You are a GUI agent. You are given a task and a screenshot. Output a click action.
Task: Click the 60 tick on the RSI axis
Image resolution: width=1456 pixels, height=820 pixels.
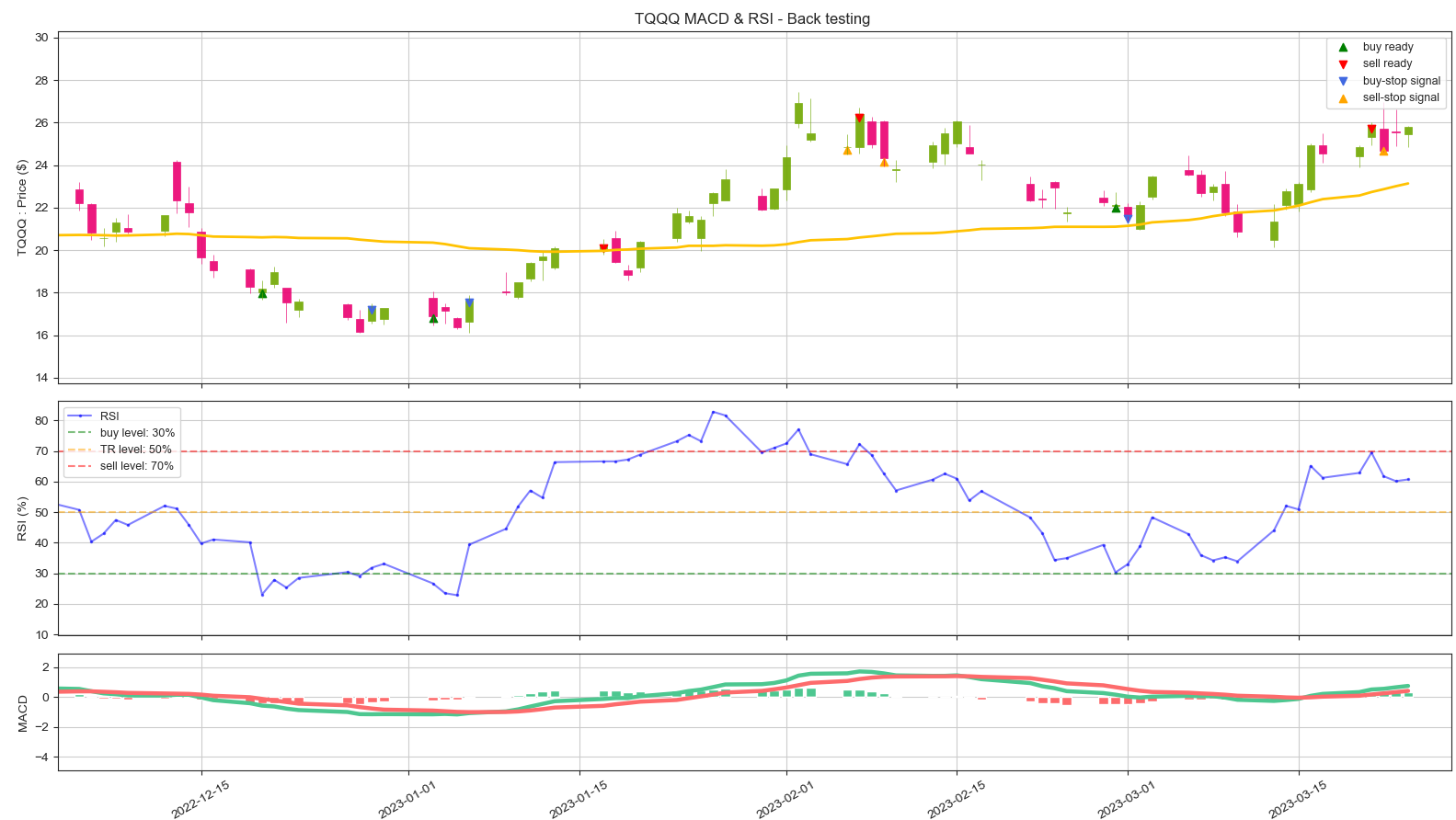point(41,482)
